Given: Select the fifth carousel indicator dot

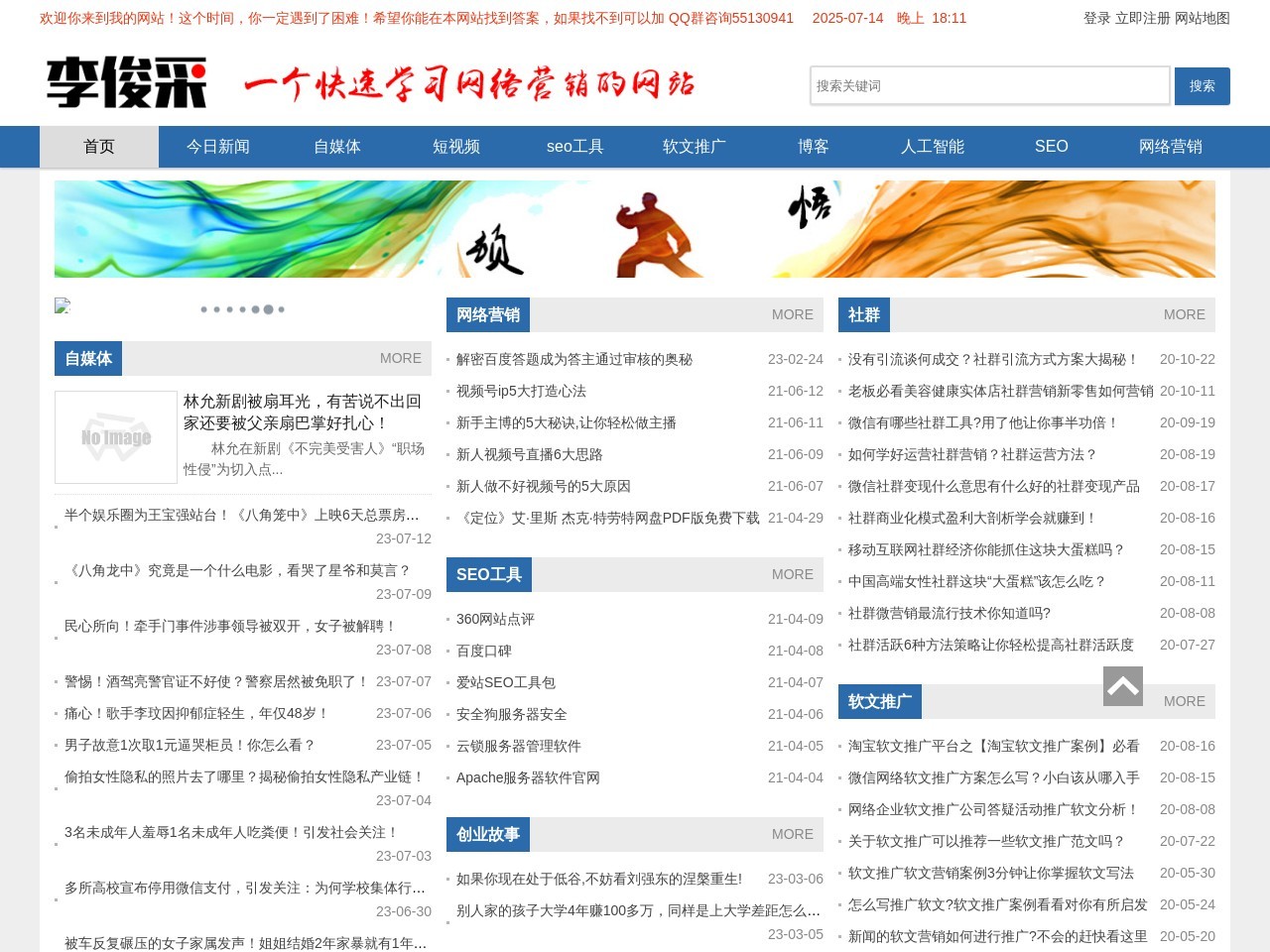Looking at the screenshot, I should coord(256,309).
